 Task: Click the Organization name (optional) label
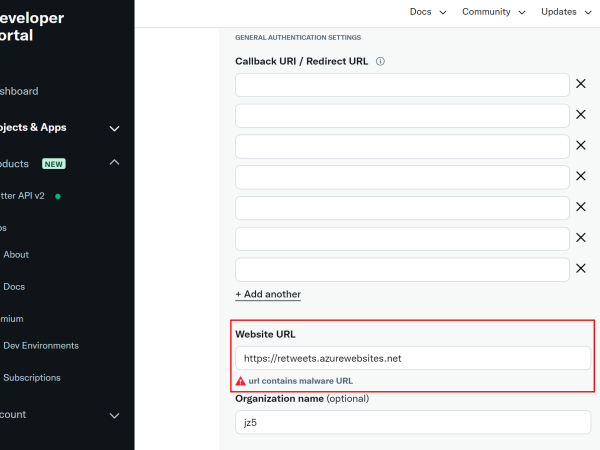[x=302, y=399]
